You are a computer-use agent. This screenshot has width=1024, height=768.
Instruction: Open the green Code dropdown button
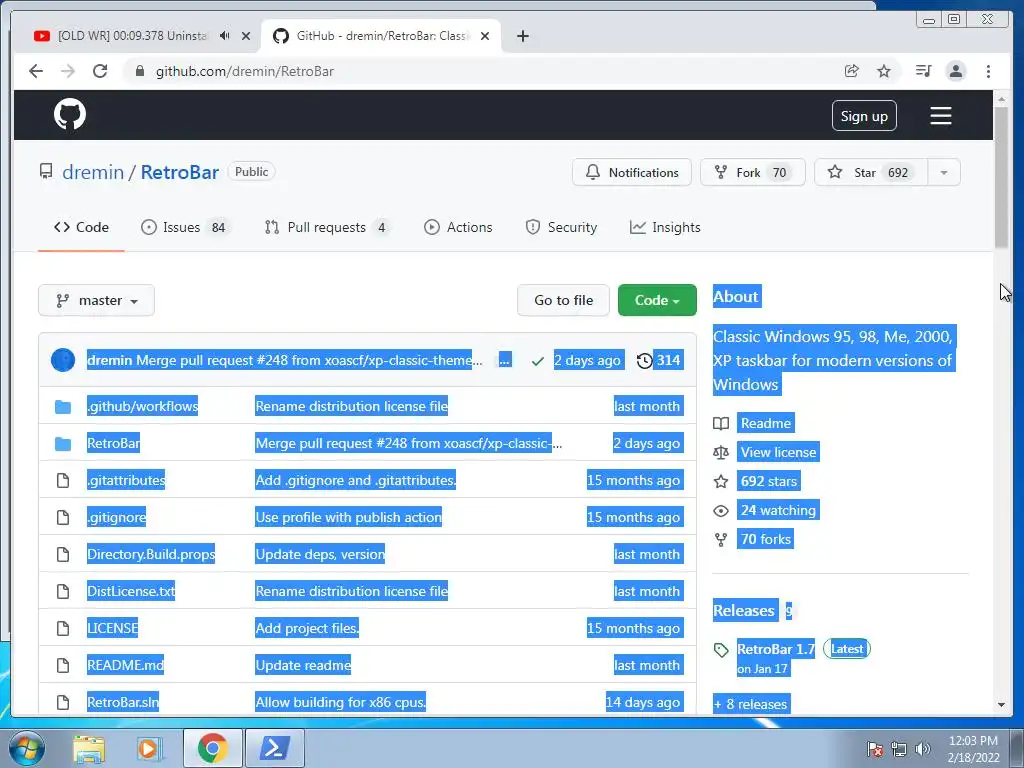[x=657, y=300]
